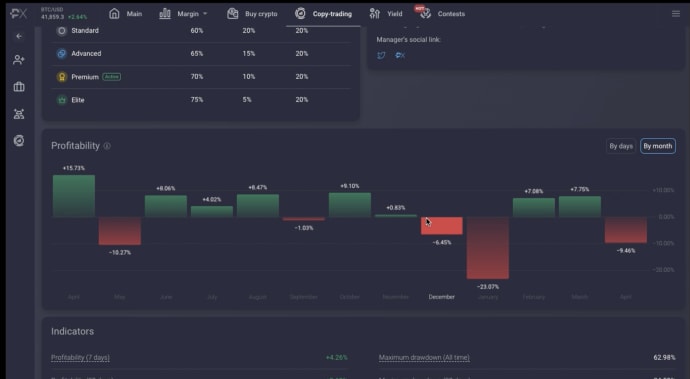Open the Yield tab
The height and width of the screenshot is (379, 690).
tap(395, 14)
